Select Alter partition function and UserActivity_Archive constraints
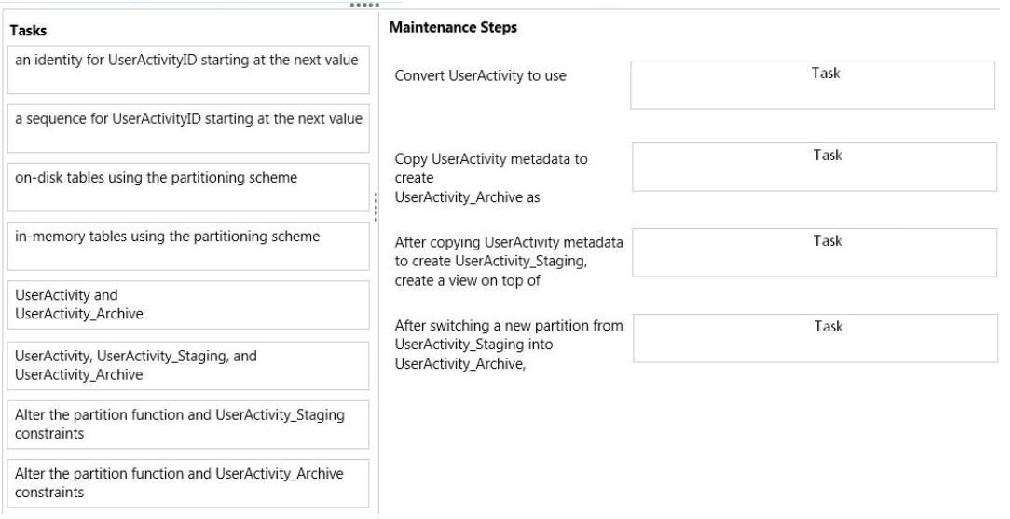This screenshot has height=519, width=1010. [x=188, y=484]
